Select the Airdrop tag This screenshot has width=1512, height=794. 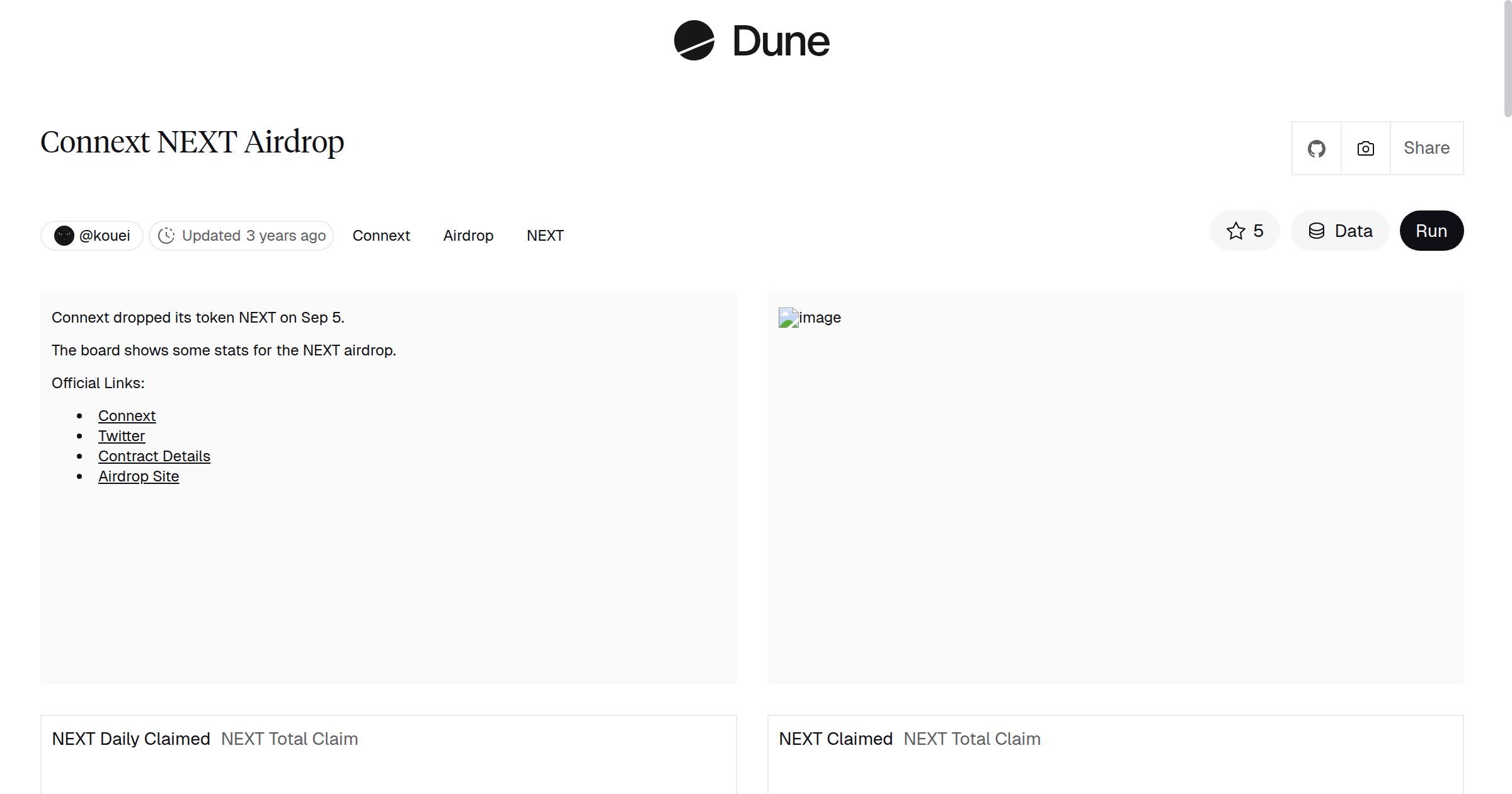point(468,236)
